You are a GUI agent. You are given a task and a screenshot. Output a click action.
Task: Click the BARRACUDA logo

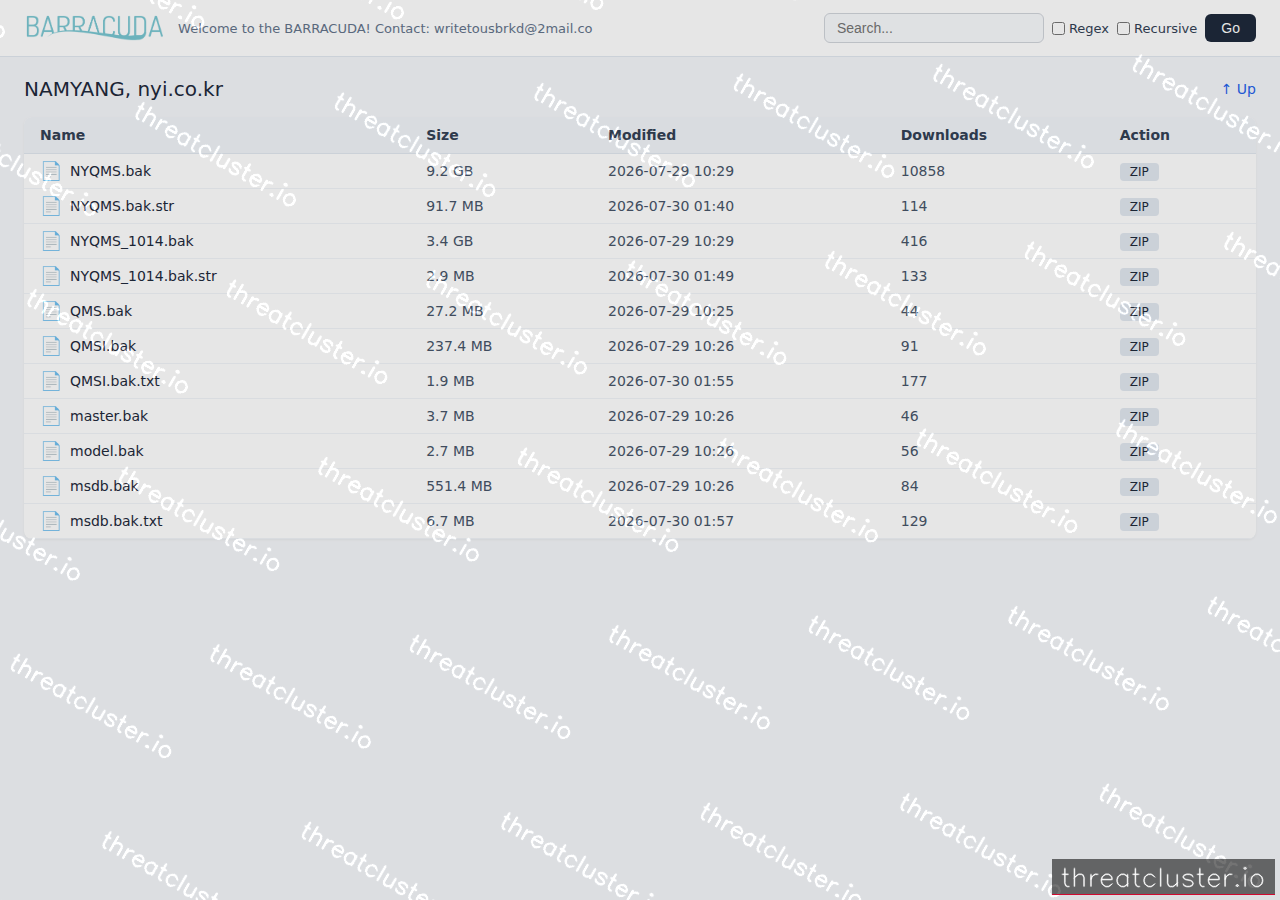click(x=94, y=27)
